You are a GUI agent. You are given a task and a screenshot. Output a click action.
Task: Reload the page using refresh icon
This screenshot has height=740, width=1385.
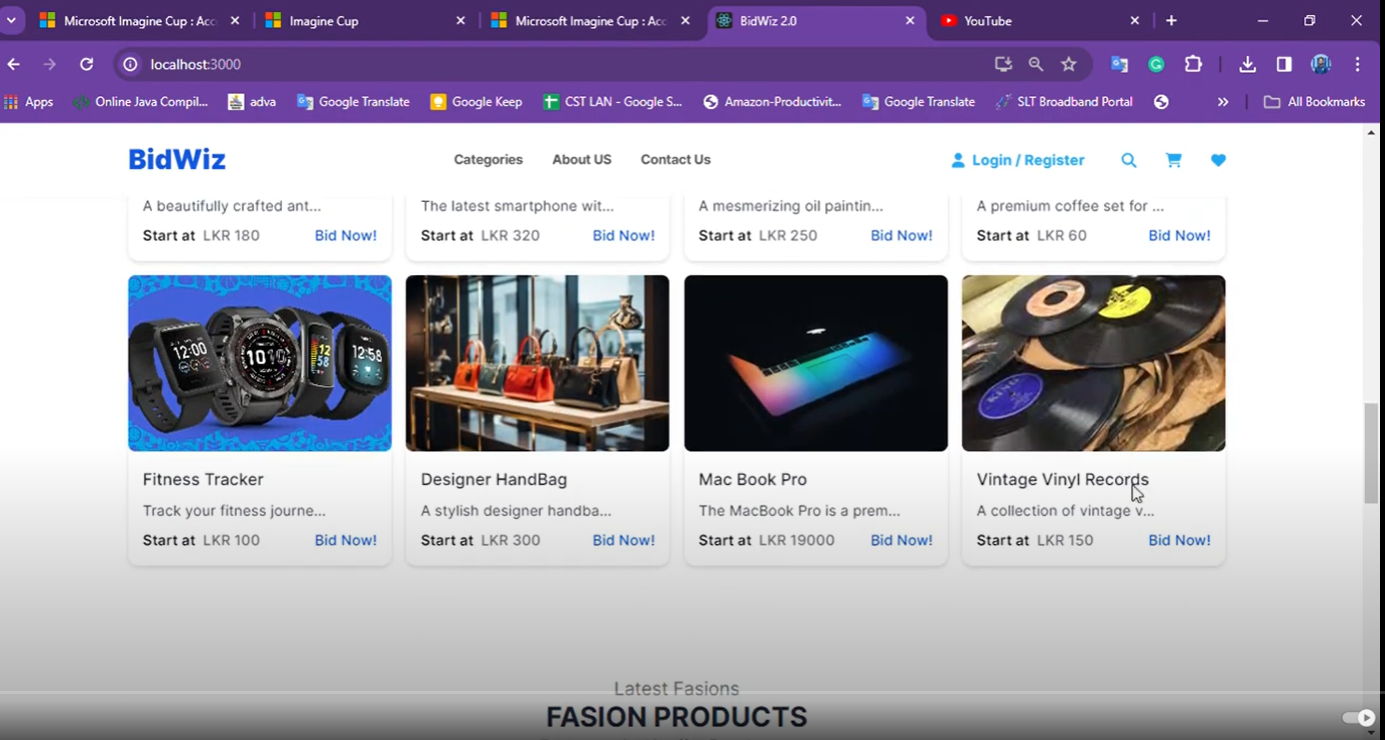click(87, 64)
